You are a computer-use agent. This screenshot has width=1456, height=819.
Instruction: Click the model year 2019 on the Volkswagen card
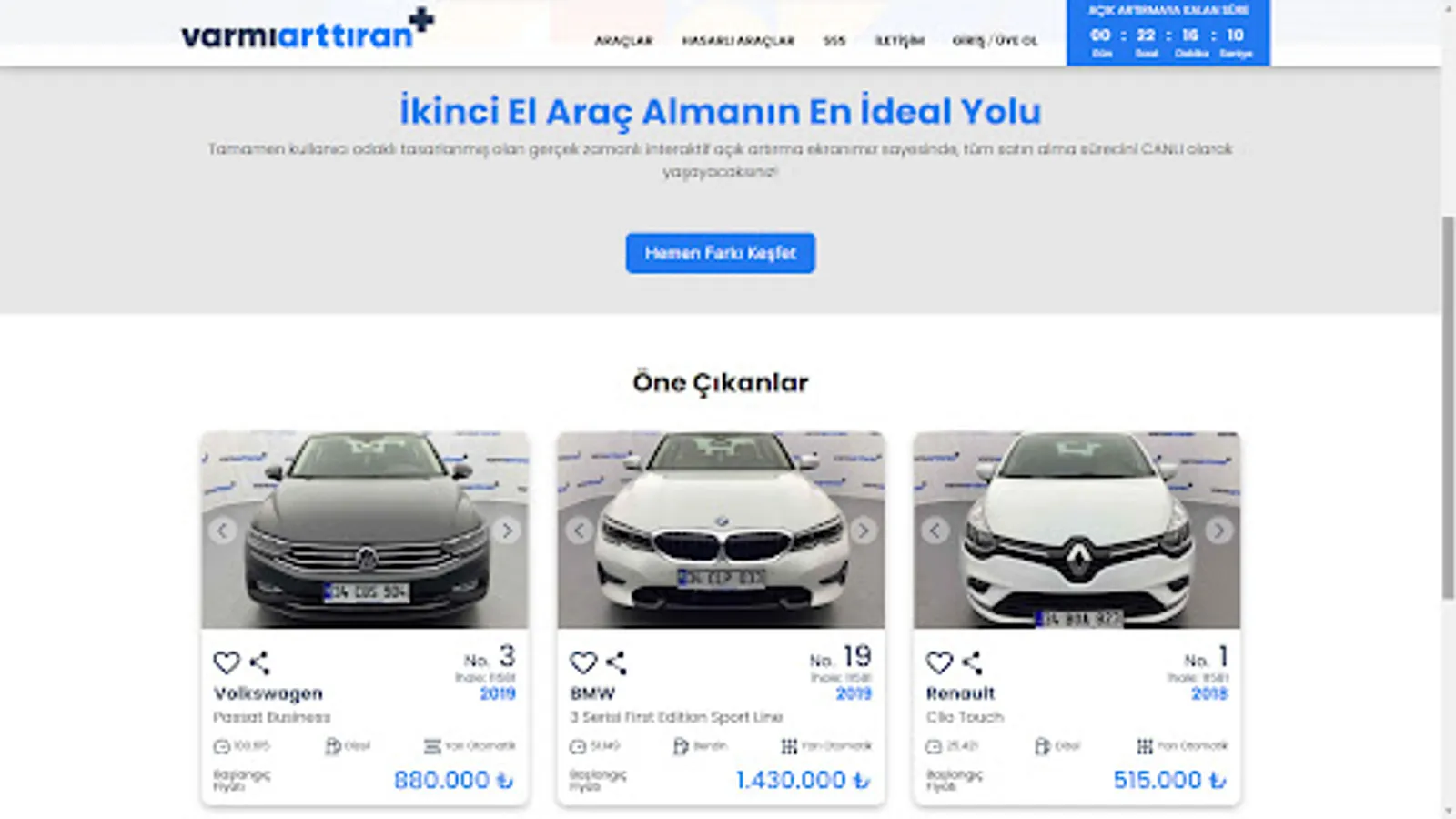498,693
